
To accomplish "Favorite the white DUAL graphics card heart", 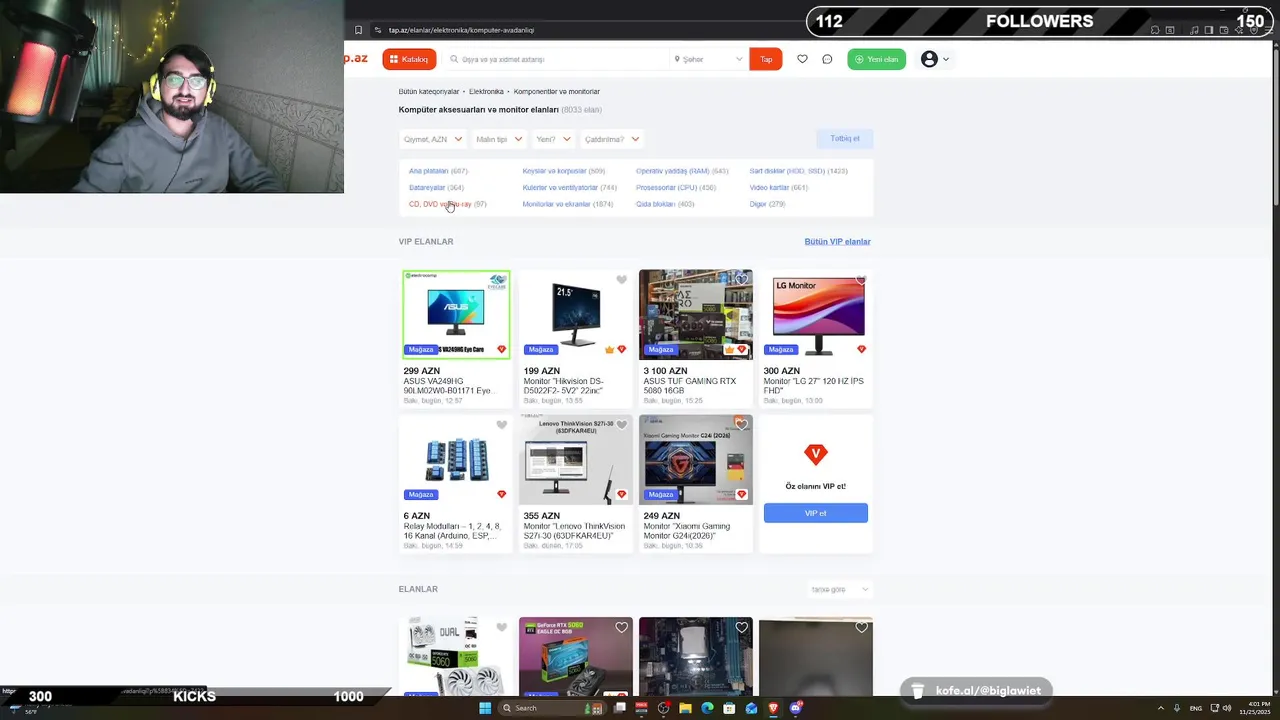I will [502, 628].
